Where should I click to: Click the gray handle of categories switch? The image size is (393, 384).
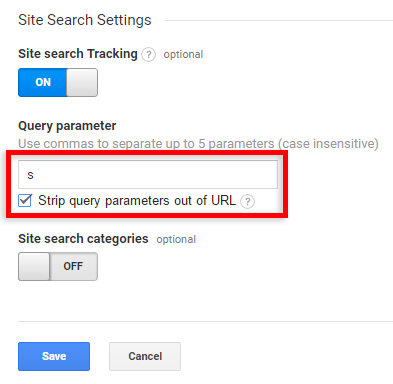click(34, 266)
